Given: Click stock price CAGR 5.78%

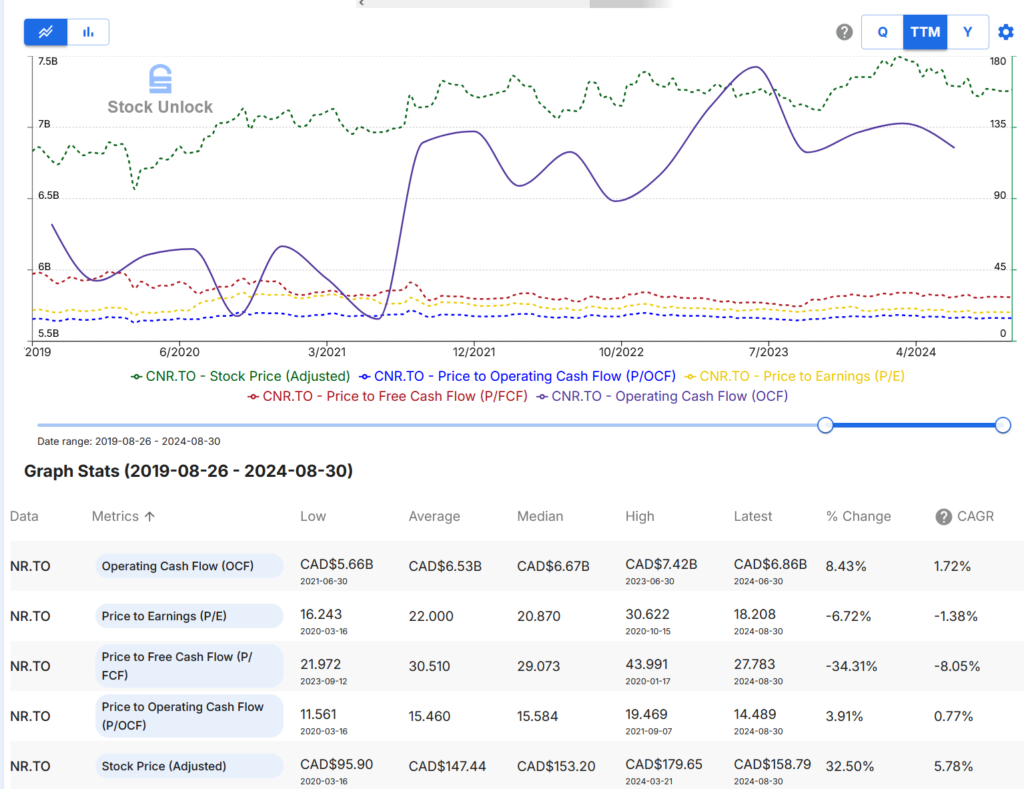Looking at the screenshot, I should pos(953,766).
